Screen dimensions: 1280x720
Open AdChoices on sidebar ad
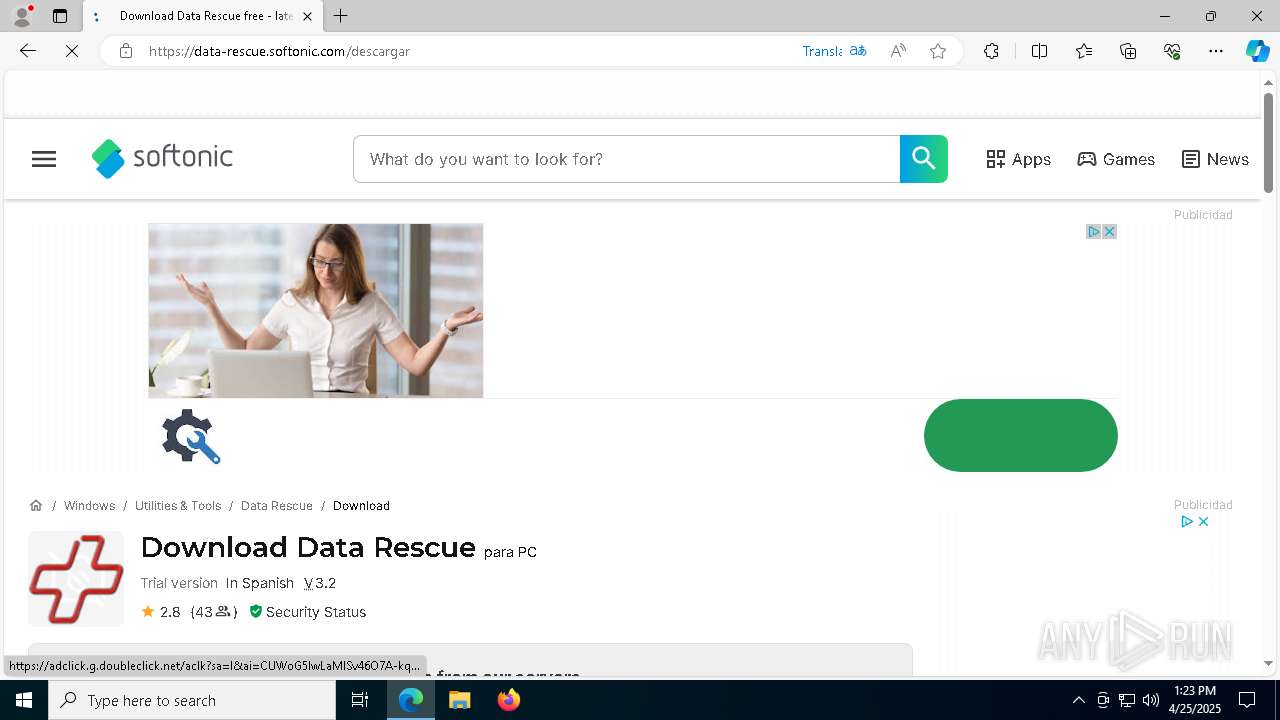pos(1187,521)
